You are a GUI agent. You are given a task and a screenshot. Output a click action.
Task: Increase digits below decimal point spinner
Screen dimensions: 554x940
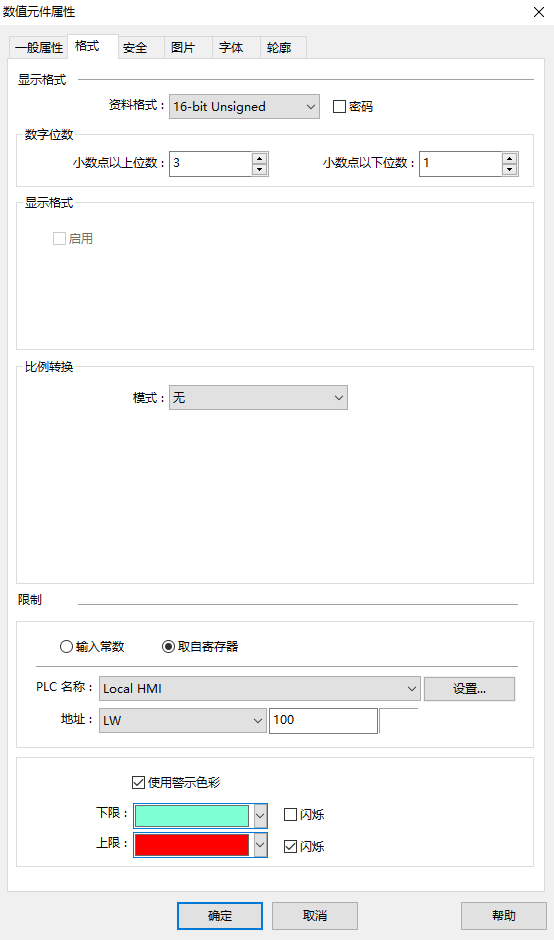coord(509,158)
